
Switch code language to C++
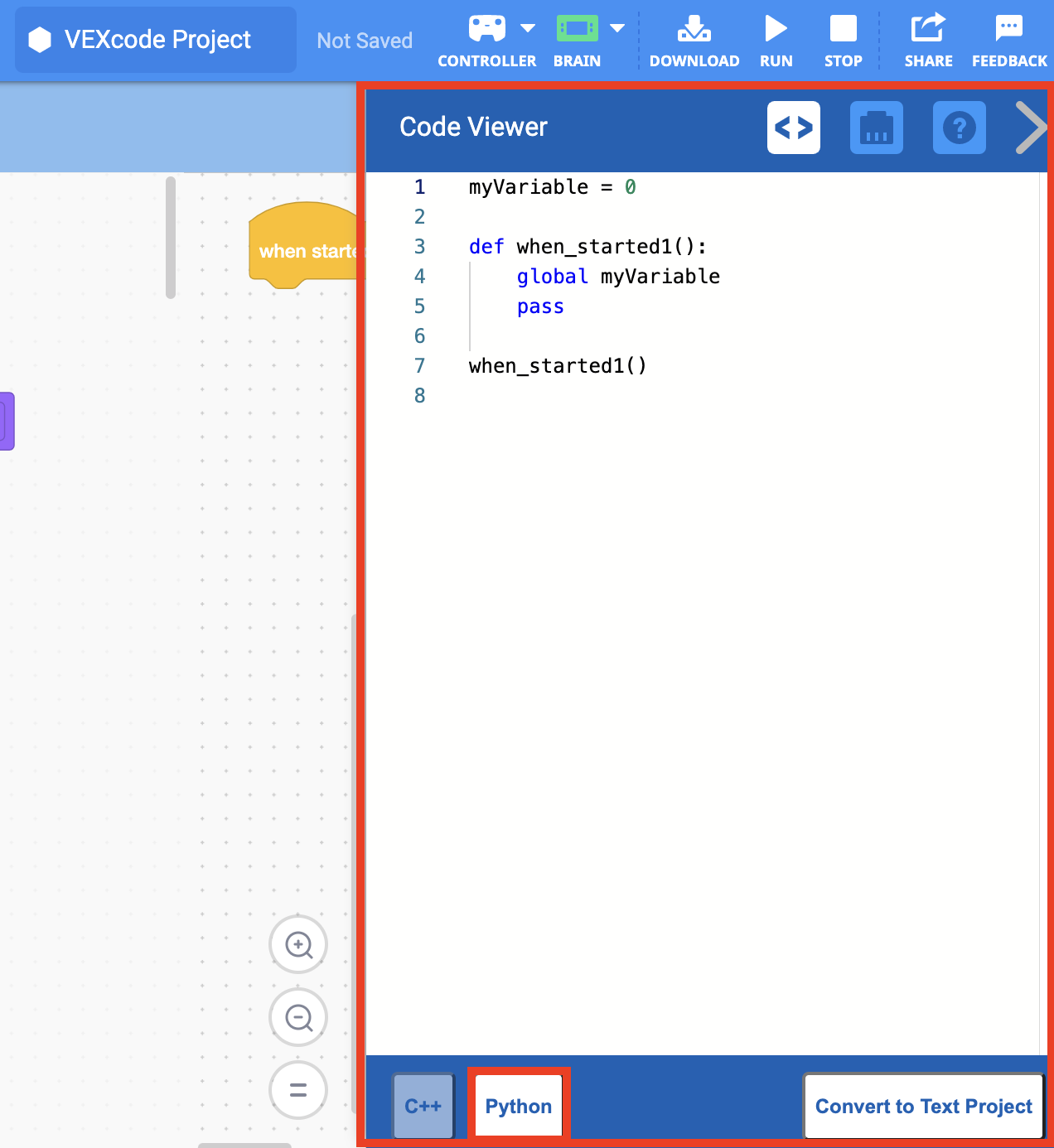click(x=423, y=1106)
